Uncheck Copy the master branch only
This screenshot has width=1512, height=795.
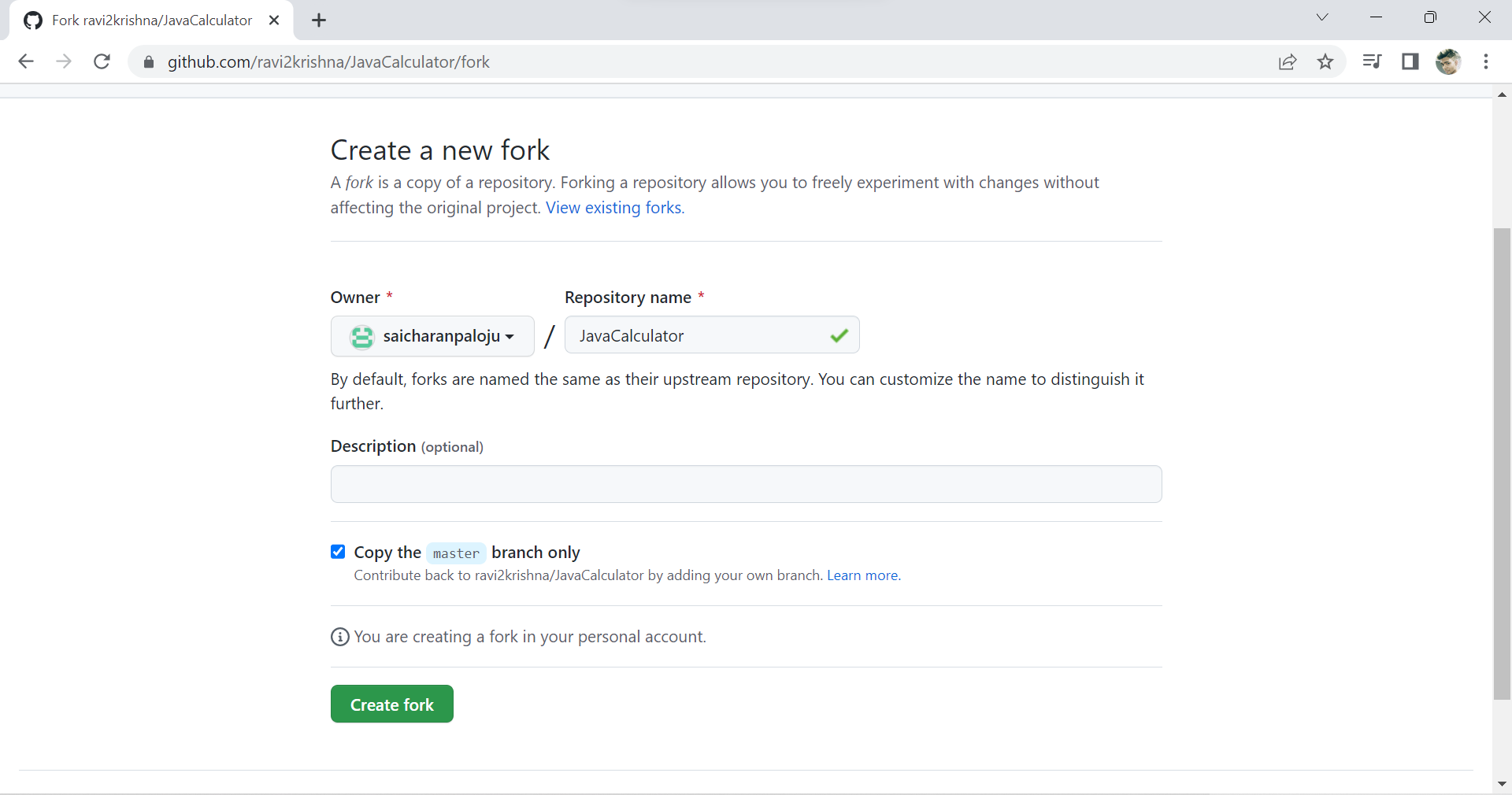pos(338,552)
